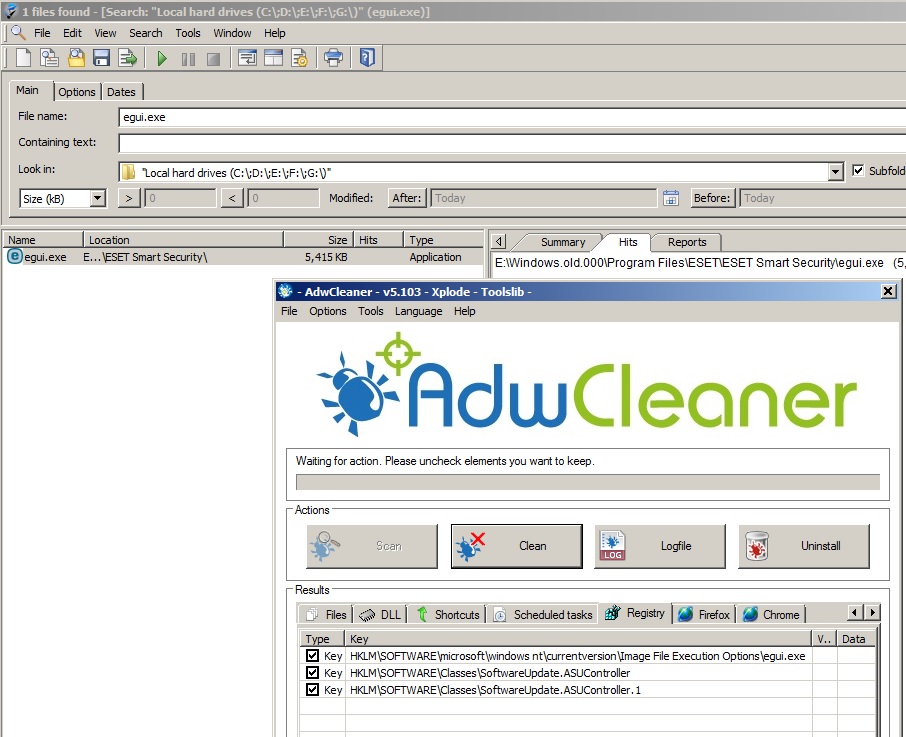This screenshot has width=906, height=737.
Task: Click the Type column header in AdwCleaner results
Action: click(x=322, y=639)
